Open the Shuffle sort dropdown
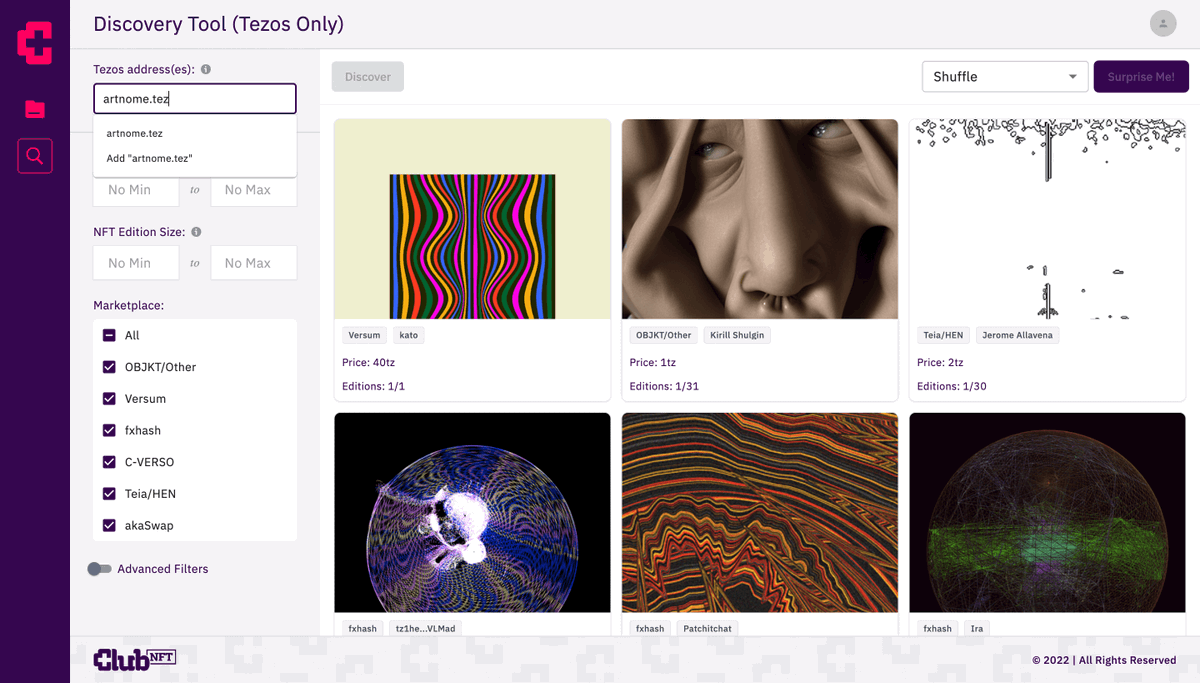1200x683 pixels. tap(1004, 77)
